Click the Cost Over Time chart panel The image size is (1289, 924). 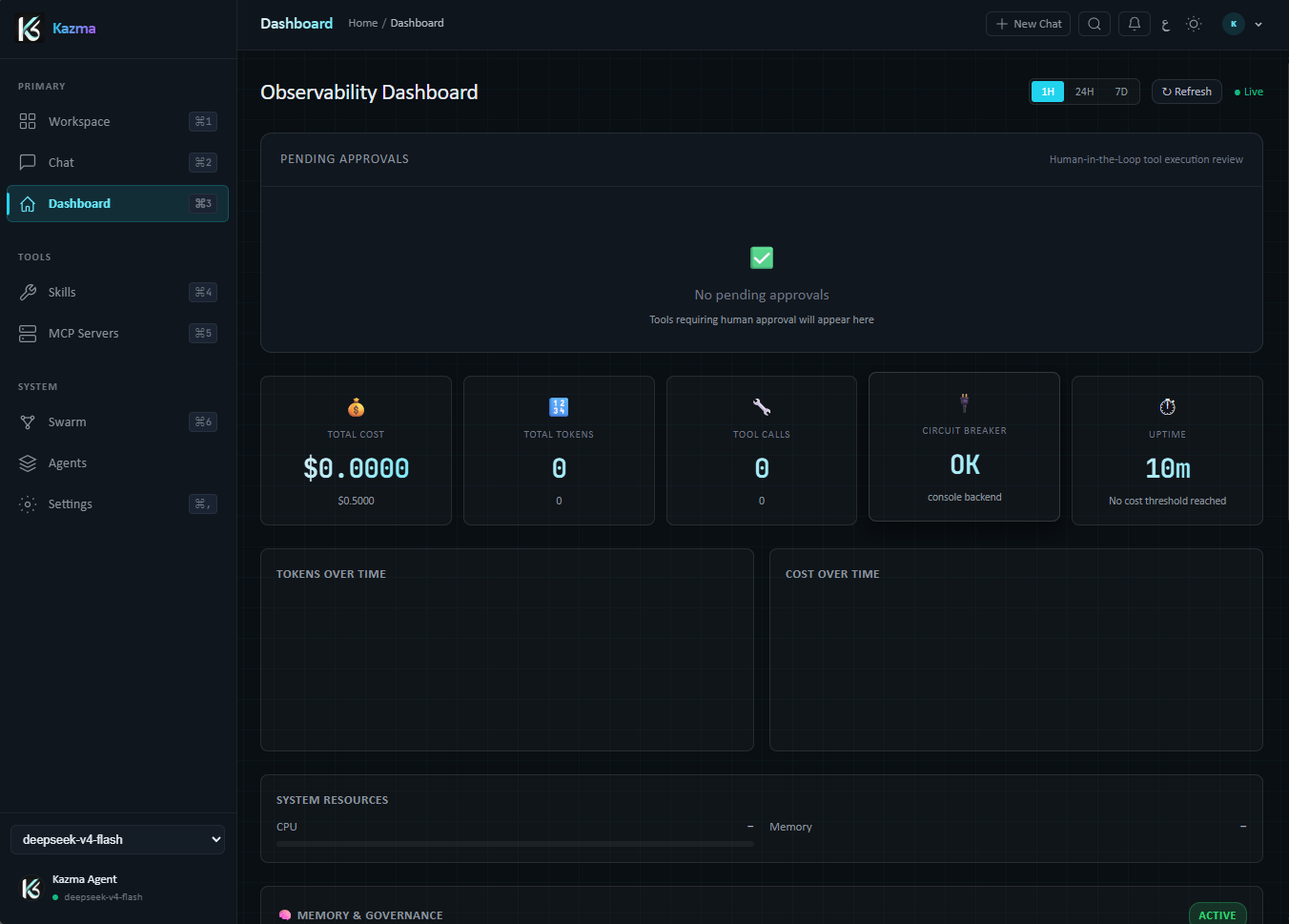(1016, 649)
